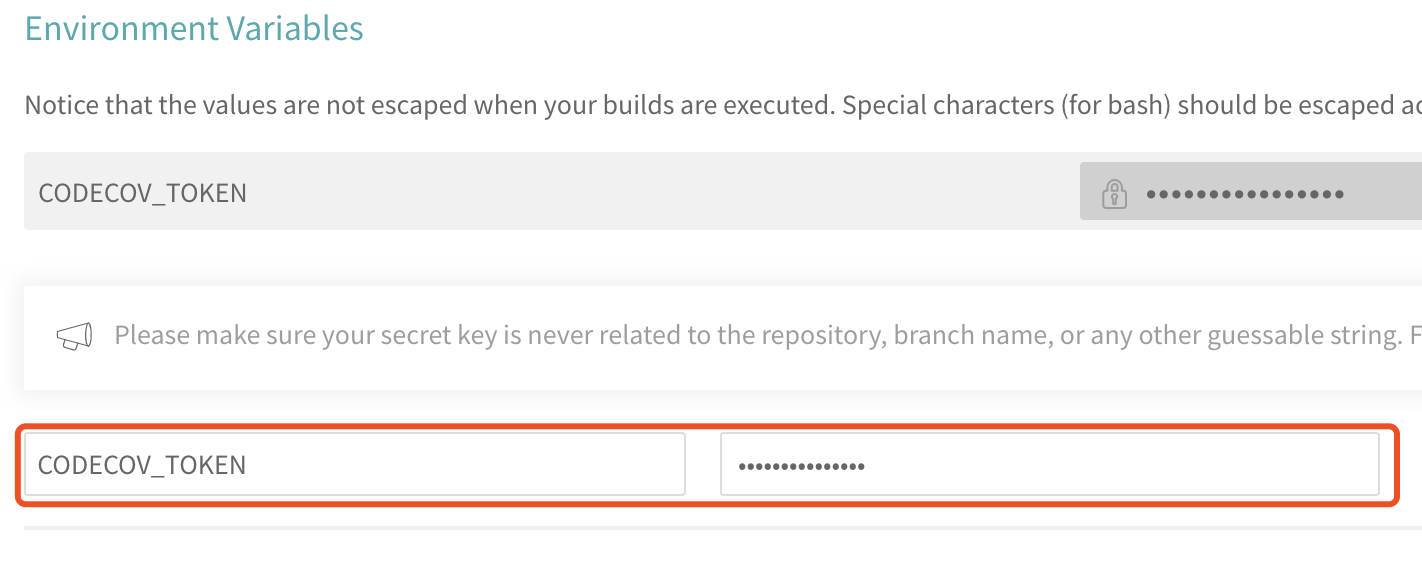Focus the name field containing CODECOV_TOKEN
Screen dimensions: 1422x574
pos(355,464)
